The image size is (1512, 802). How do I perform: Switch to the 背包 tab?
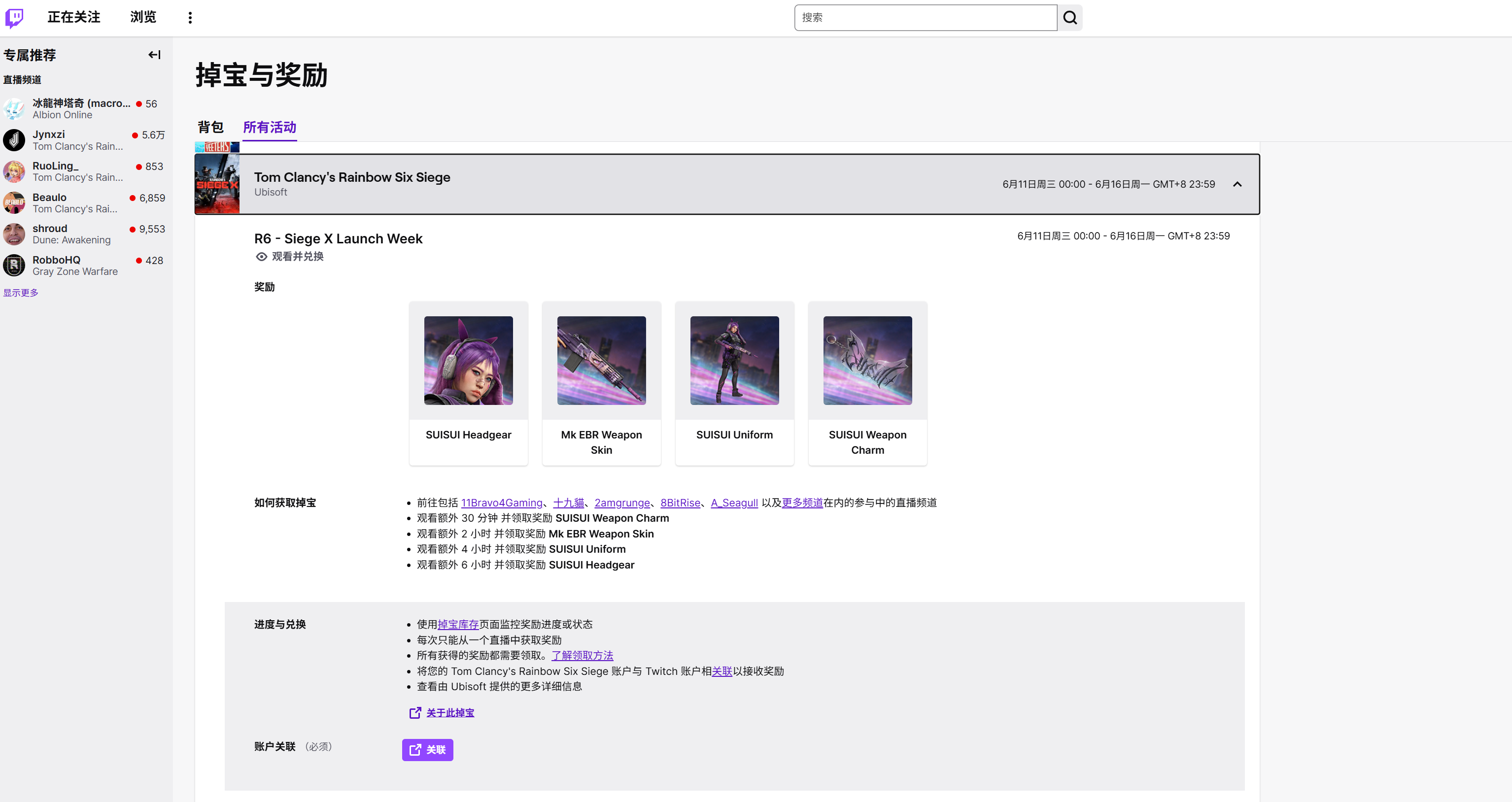coord(210,127)
